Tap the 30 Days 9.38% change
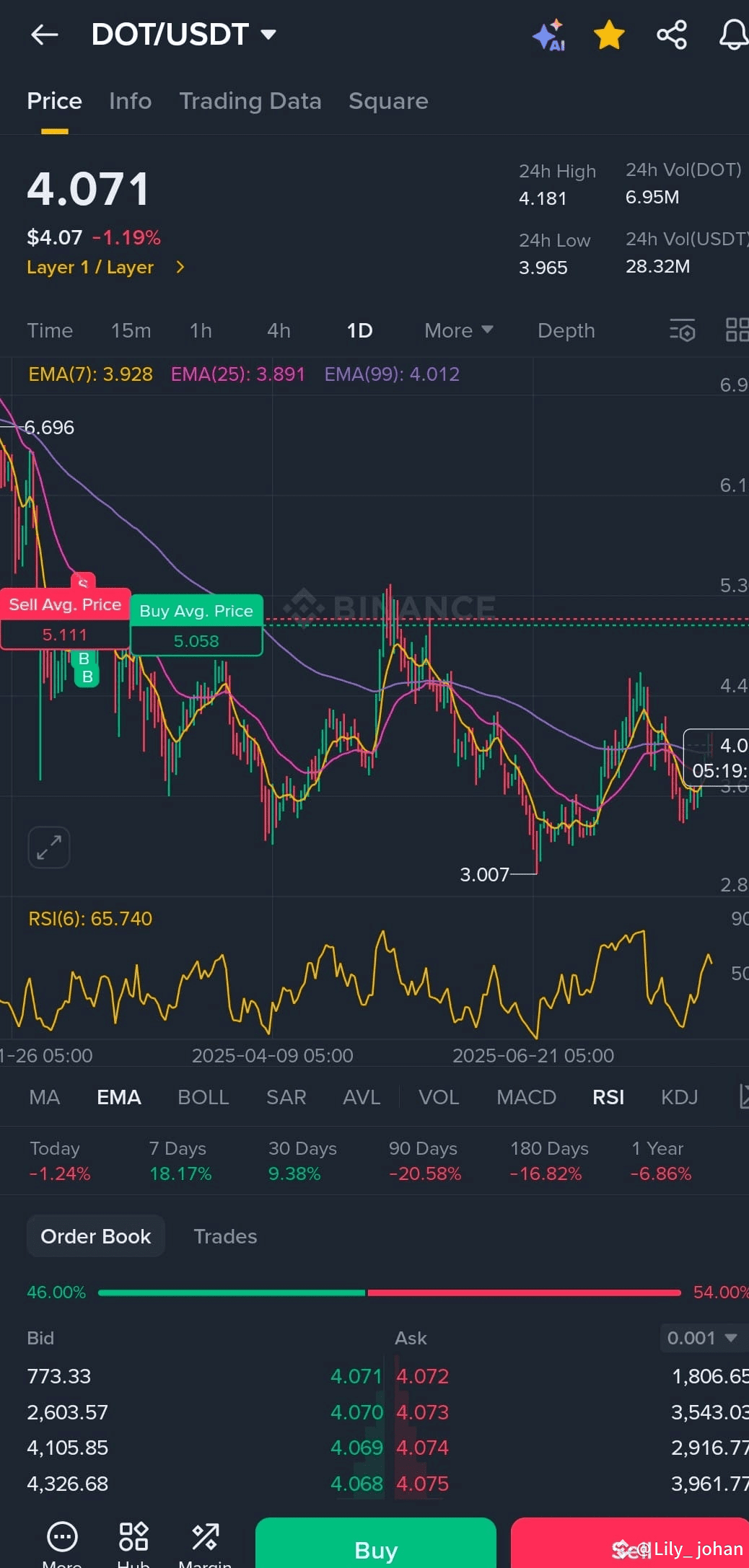Screen dimensions: 749x1568 pos(302,1160)
